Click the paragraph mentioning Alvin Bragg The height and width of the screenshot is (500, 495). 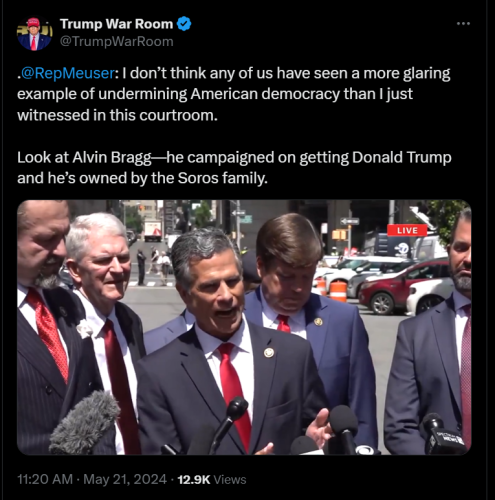234,168
